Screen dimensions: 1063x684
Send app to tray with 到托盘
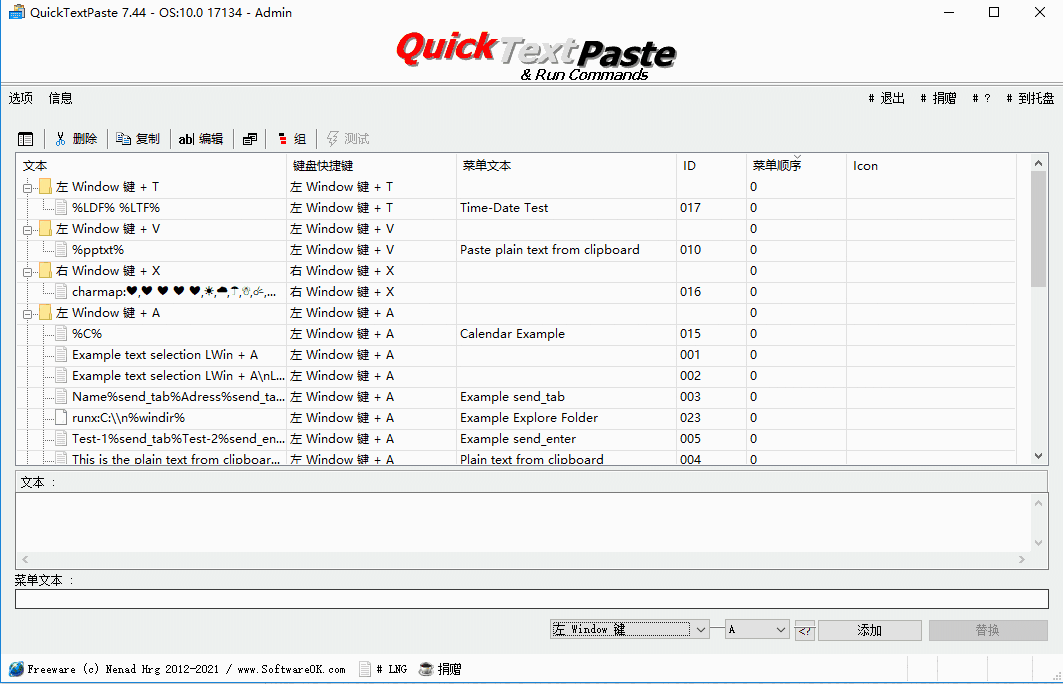[1030, 98]
